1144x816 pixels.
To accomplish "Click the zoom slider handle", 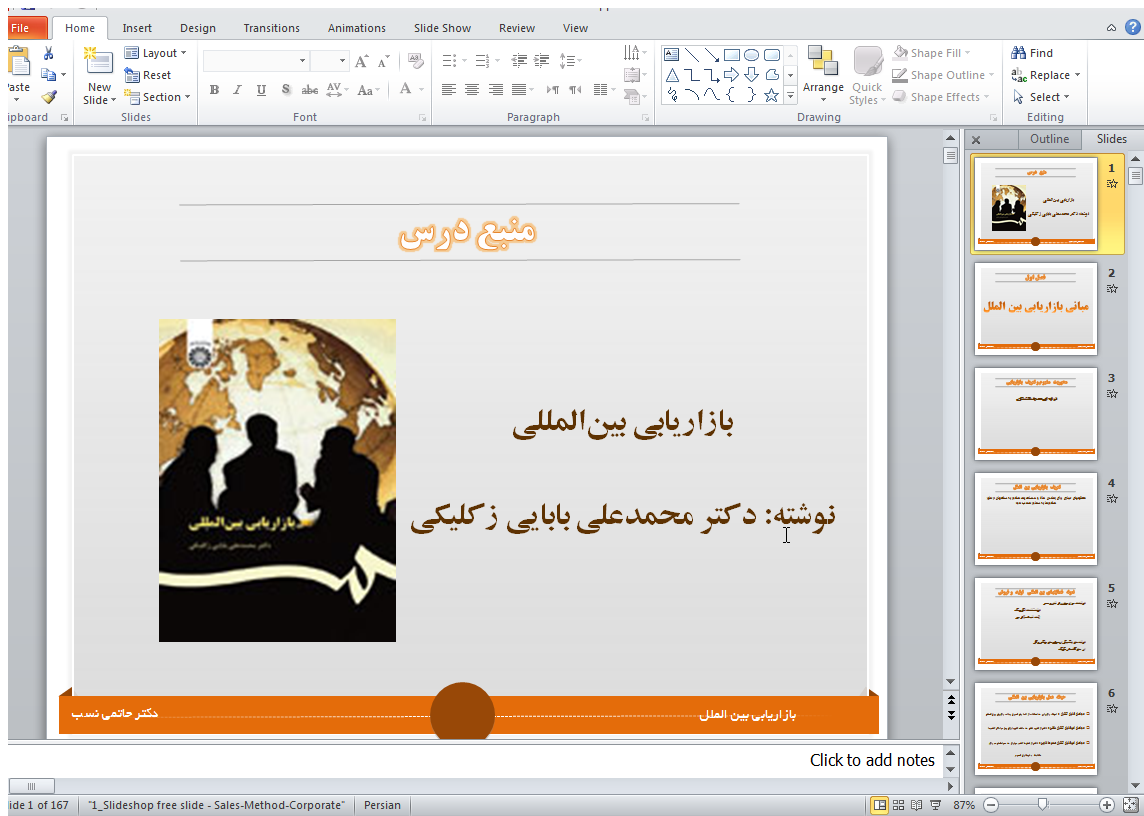I will coord(1043,805).
